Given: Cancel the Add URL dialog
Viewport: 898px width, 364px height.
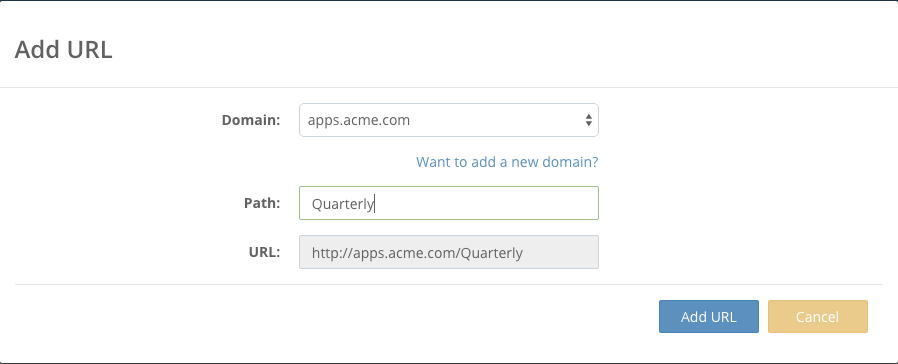Looking at the screenshot, I should (817, 316).
